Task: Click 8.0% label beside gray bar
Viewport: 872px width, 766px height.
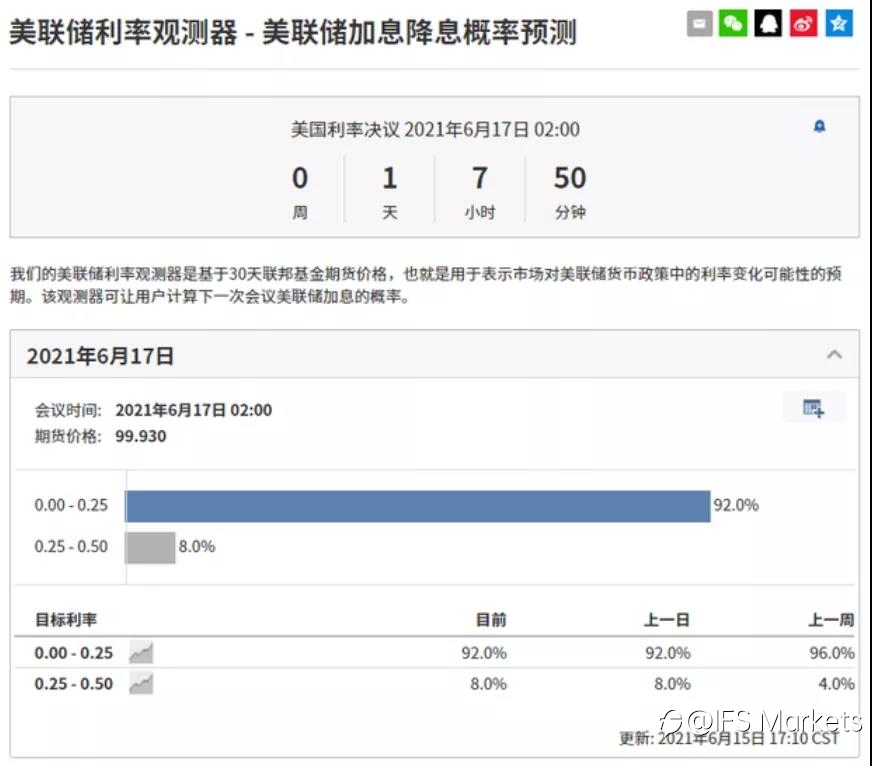Action: pyautogui.click(x=197, y=547)
